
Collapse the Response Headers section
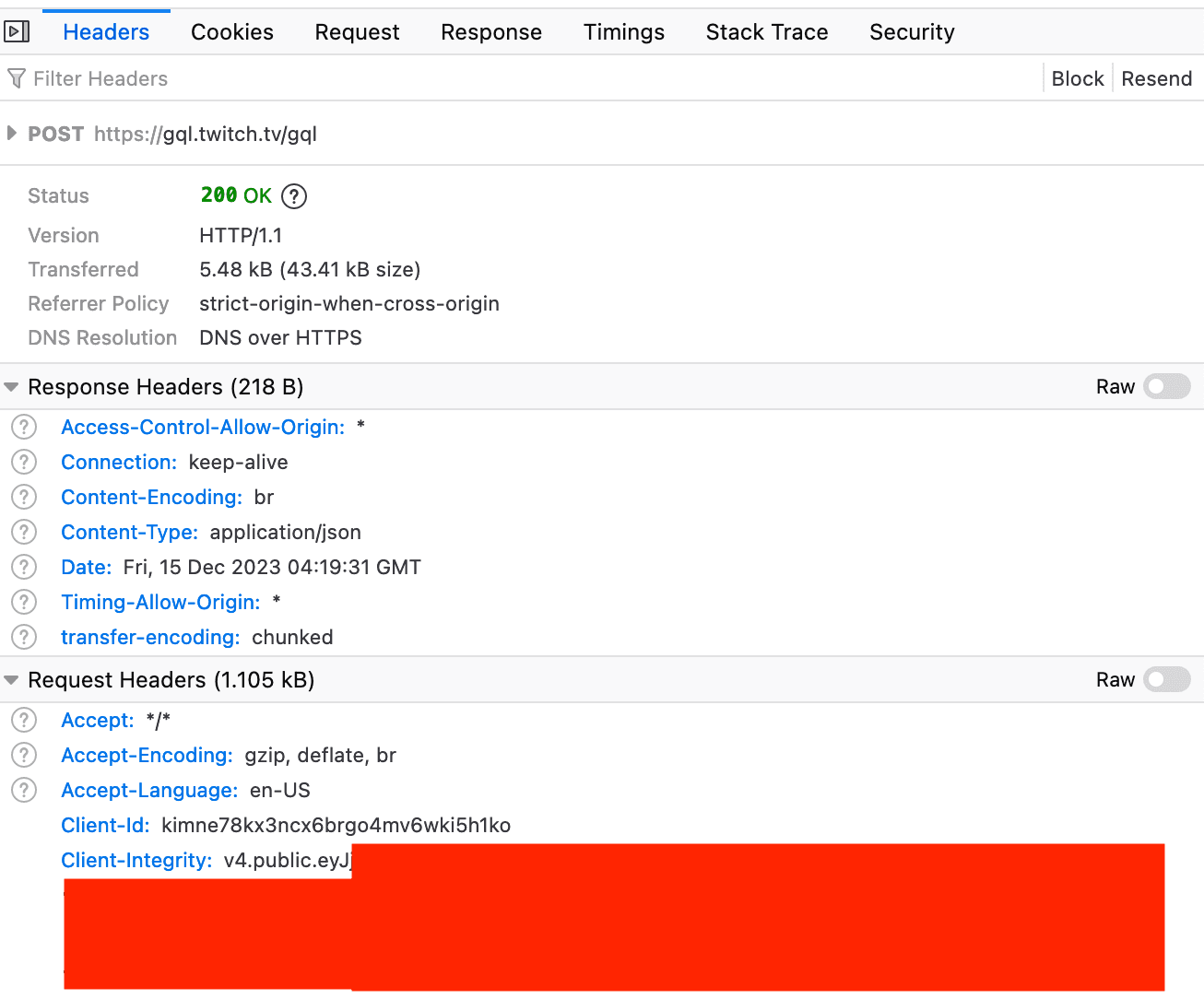click(12, 388)
